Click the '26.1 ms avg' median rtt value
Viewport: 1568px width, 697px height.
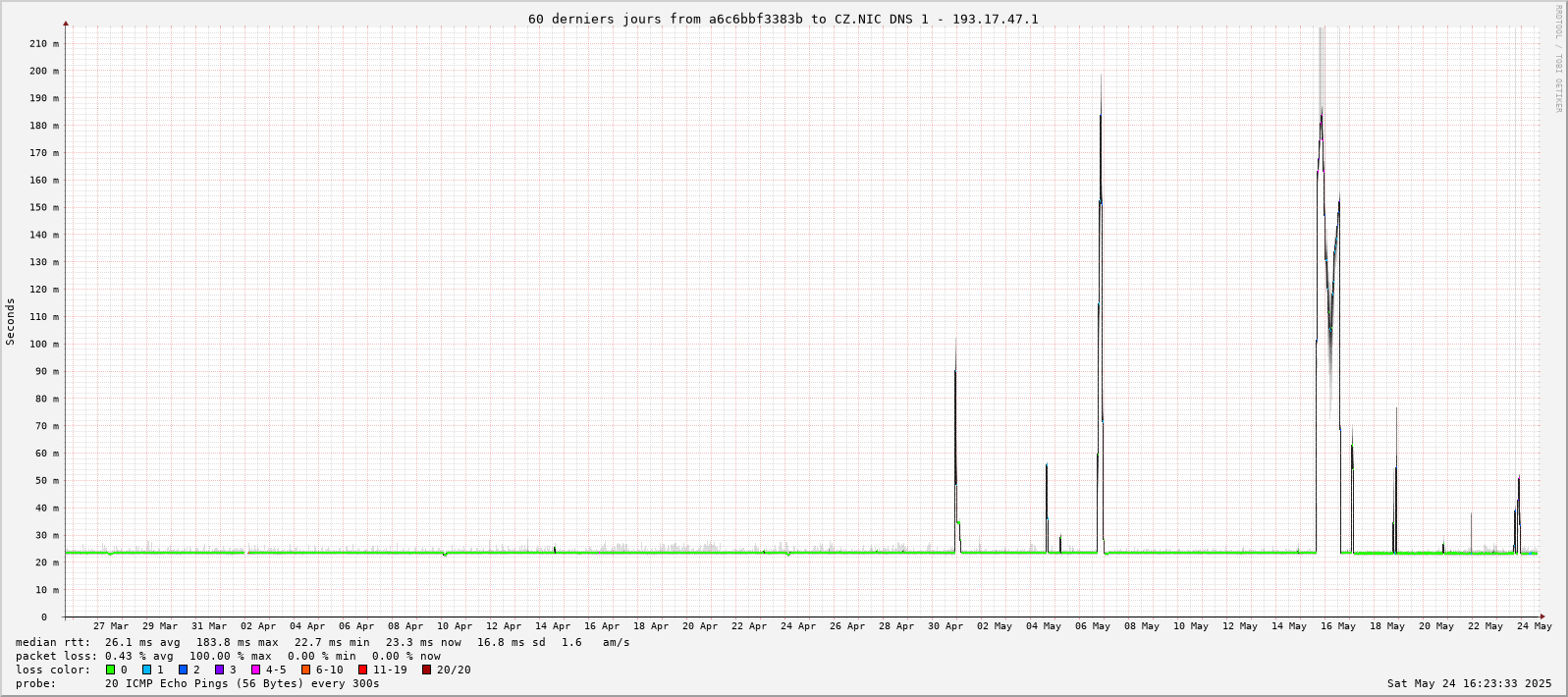tap(142, 642)
